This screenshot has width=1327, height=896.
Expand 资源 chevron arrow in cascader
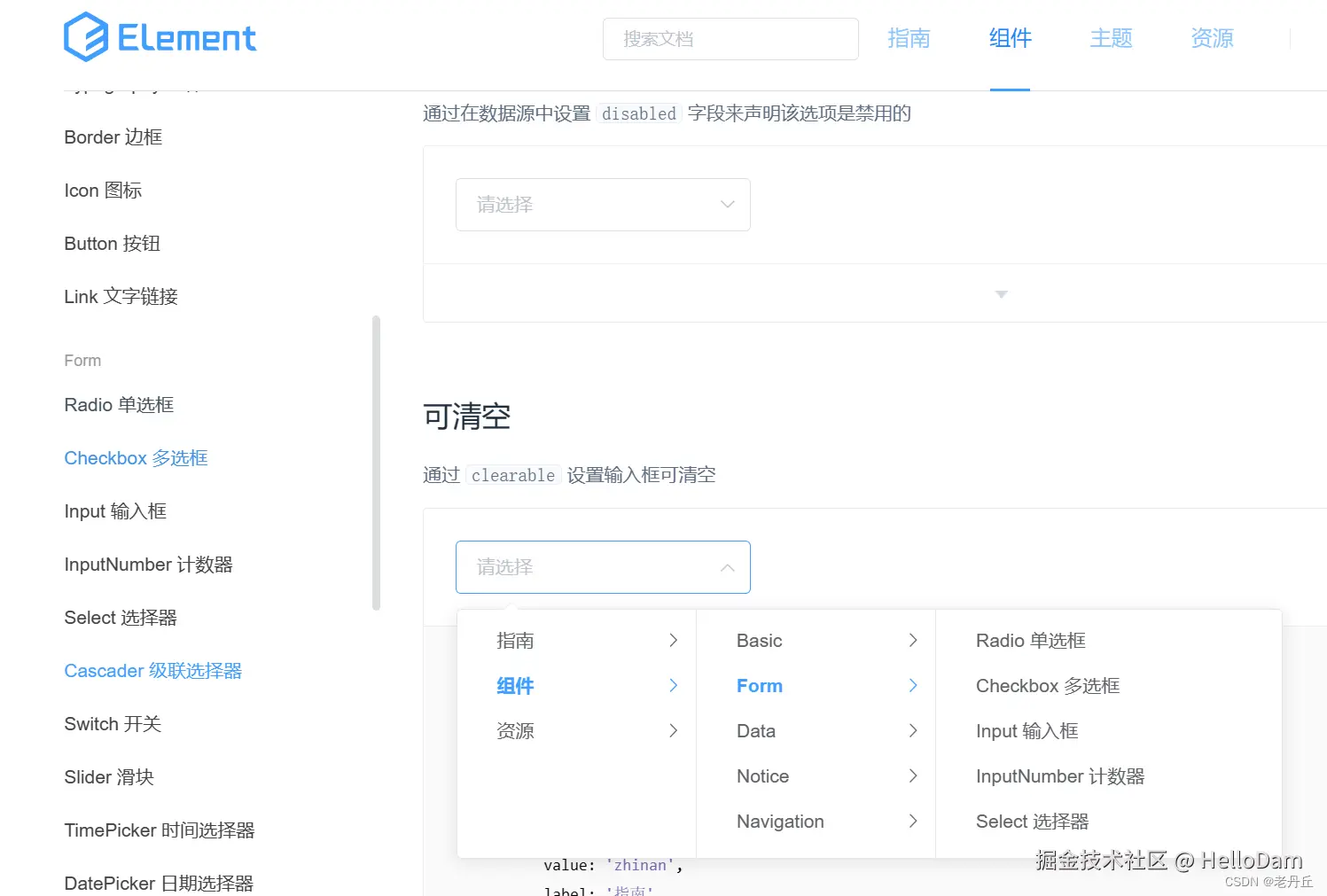pyautogui.click(x=674, y=731)
